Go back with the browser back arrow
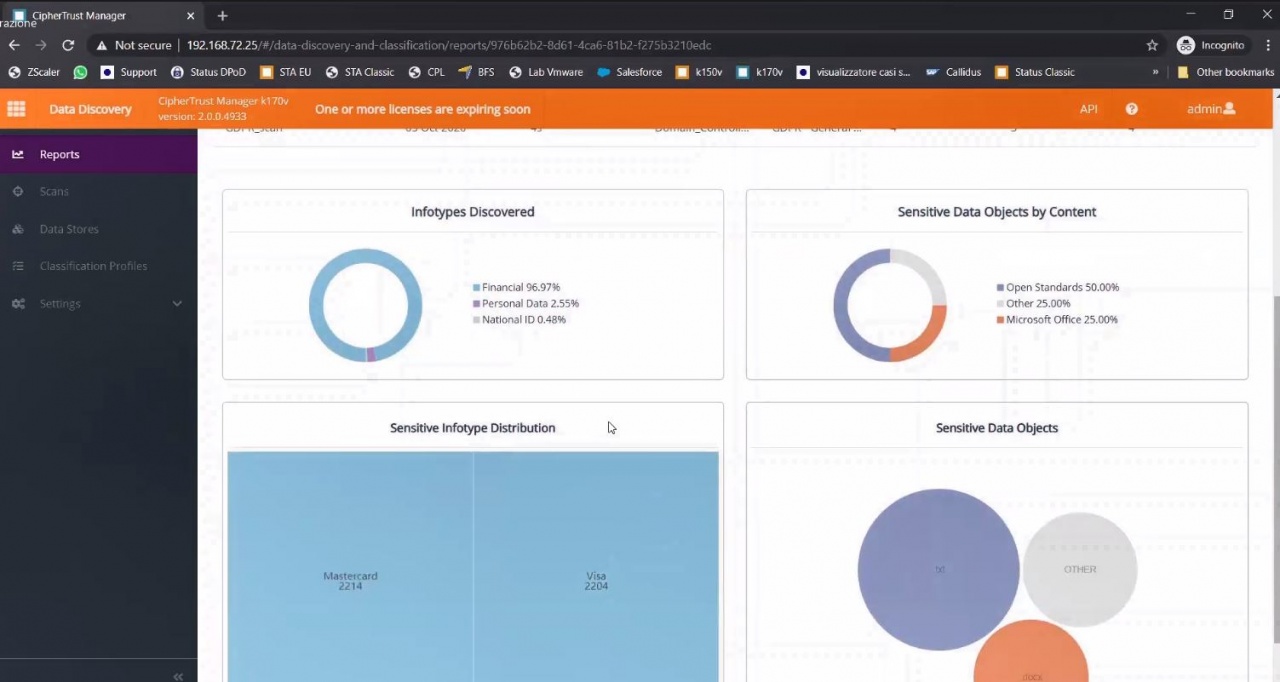1280x682 pixels. coord(14,45)
